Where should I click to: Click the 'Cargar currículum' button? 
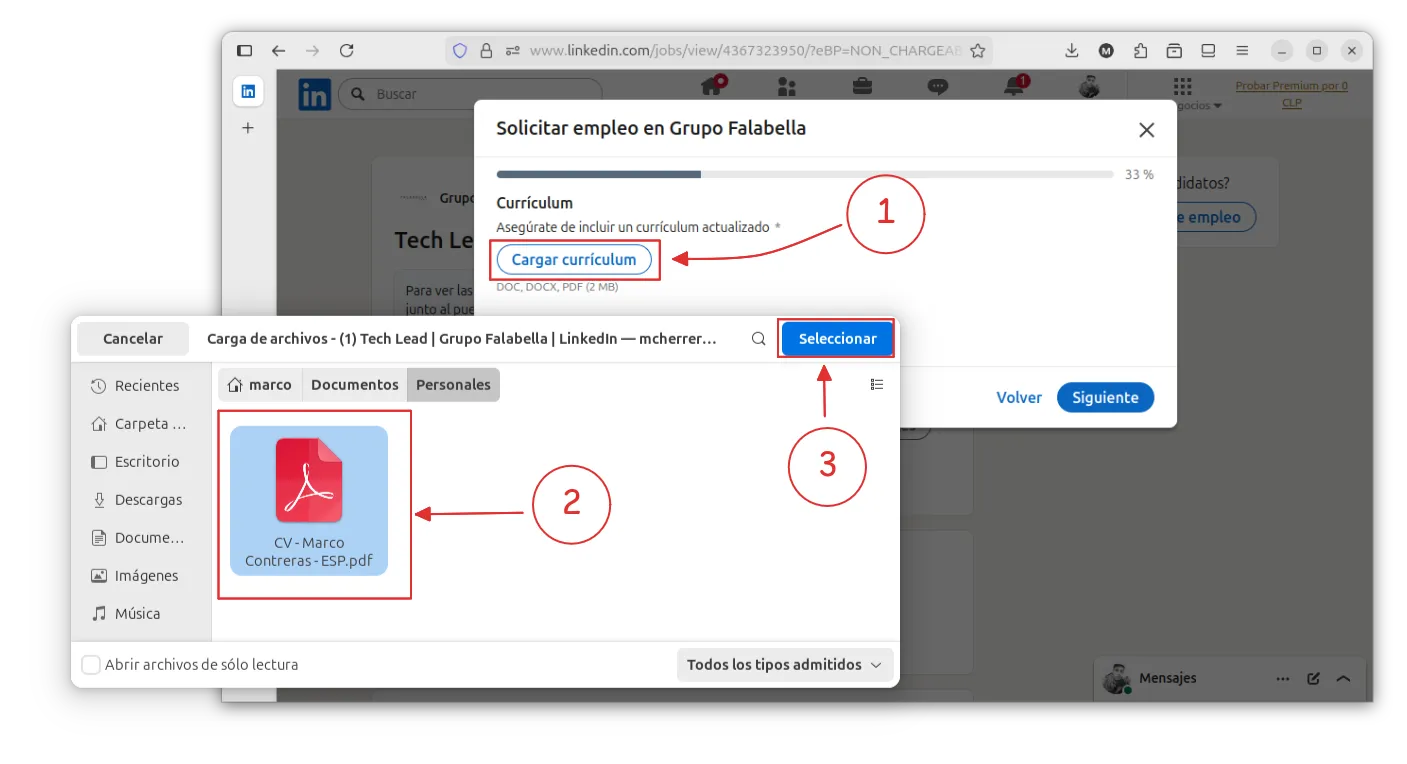[x=574, y=259]
